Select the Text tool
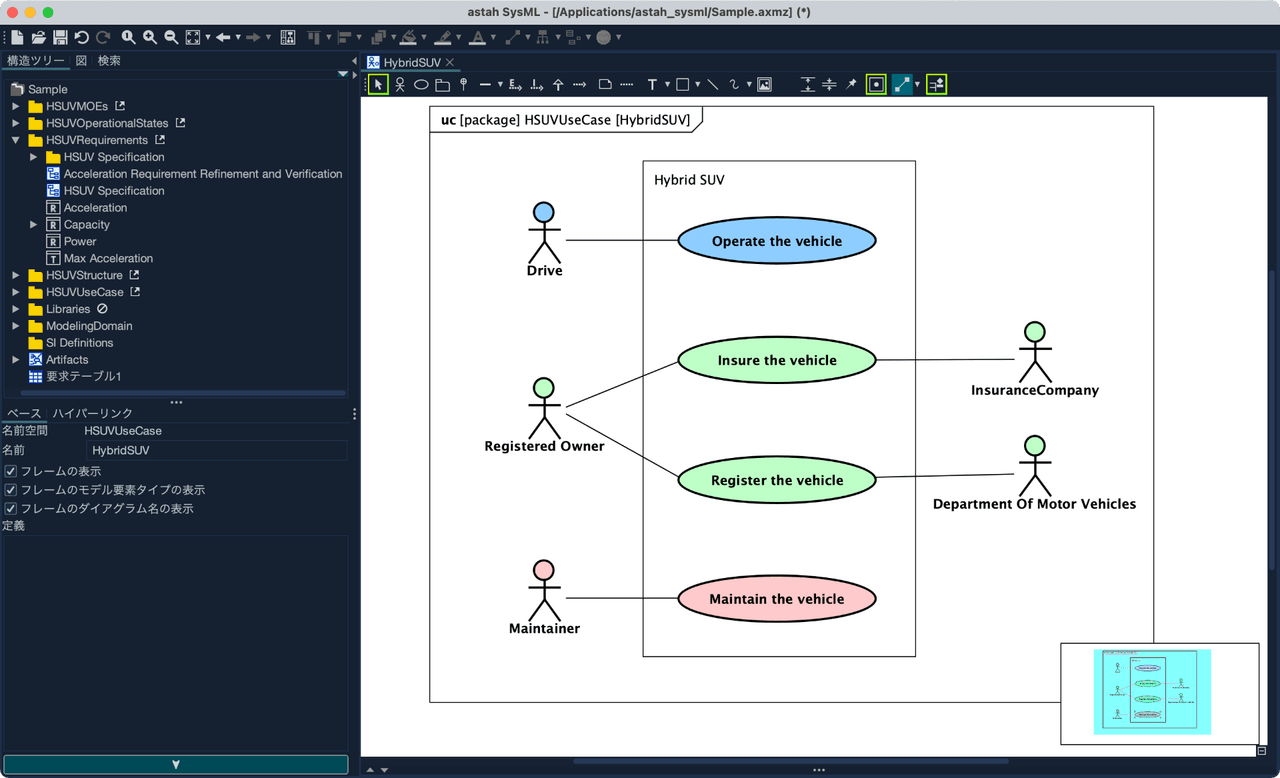The height and width of the screenshot is (778, 1280). [652, 85]
